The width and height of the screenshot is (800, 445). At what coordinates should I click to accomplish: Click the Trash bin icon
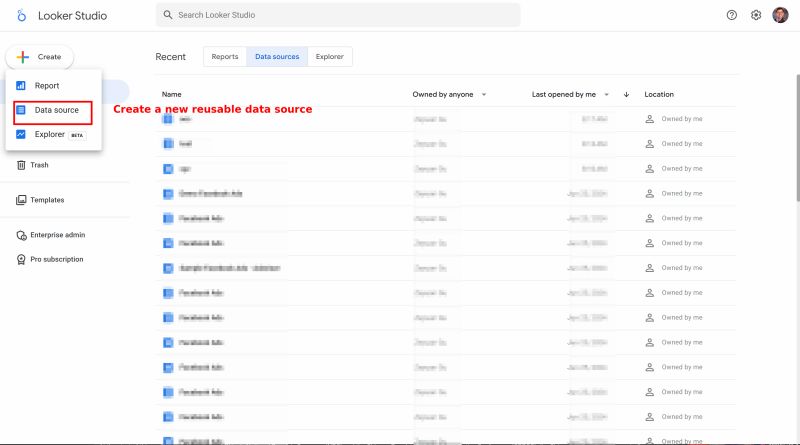click(21, 165)
